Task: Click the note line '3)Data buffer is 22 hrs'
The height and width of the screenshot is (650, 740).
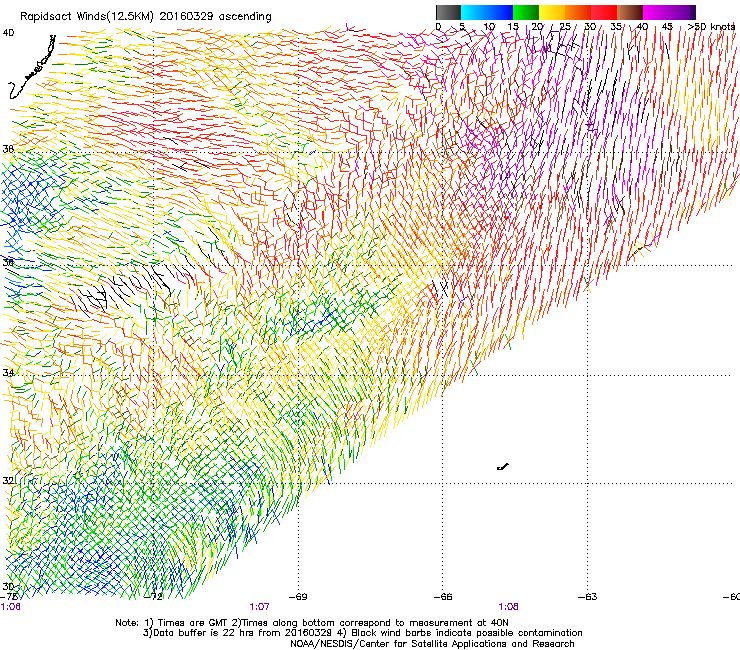Action: pyautogui.click(x=362, y=633)
